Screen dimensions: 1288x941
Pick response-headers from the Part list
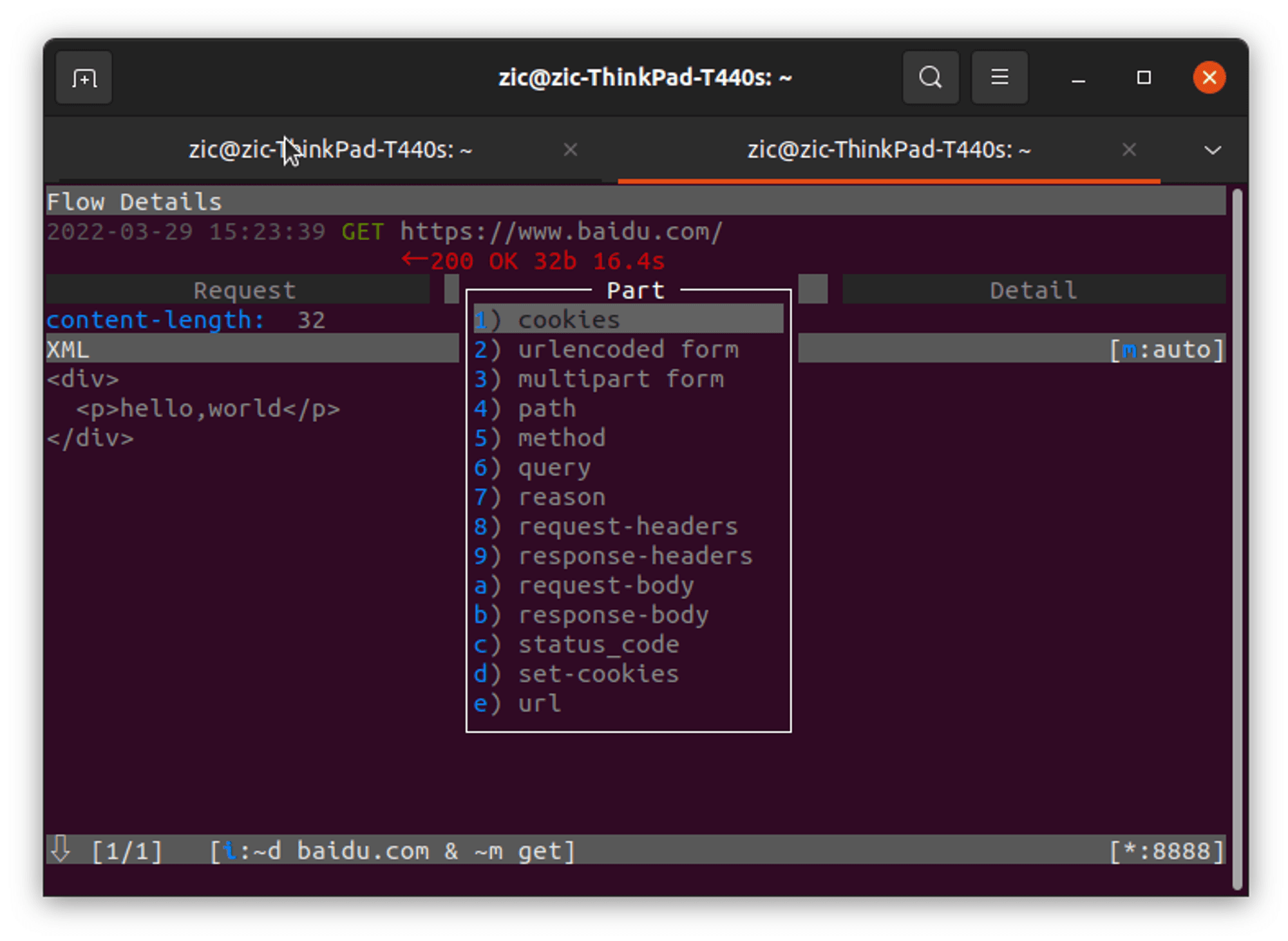[629, 556]
